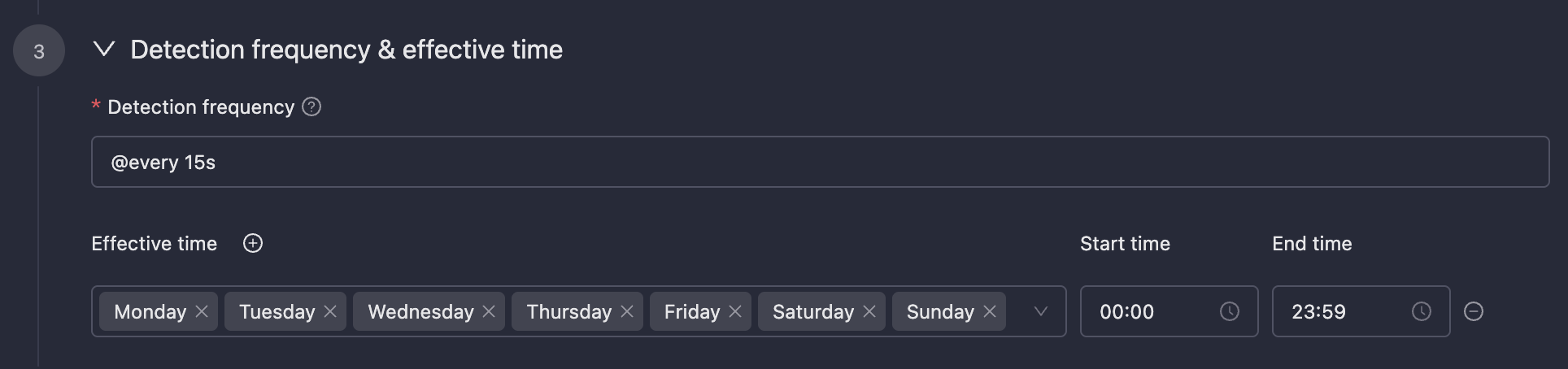This screenshot has height=369, width=1568.
Task: Open the End time clock picker
Action: [1421, 311]
